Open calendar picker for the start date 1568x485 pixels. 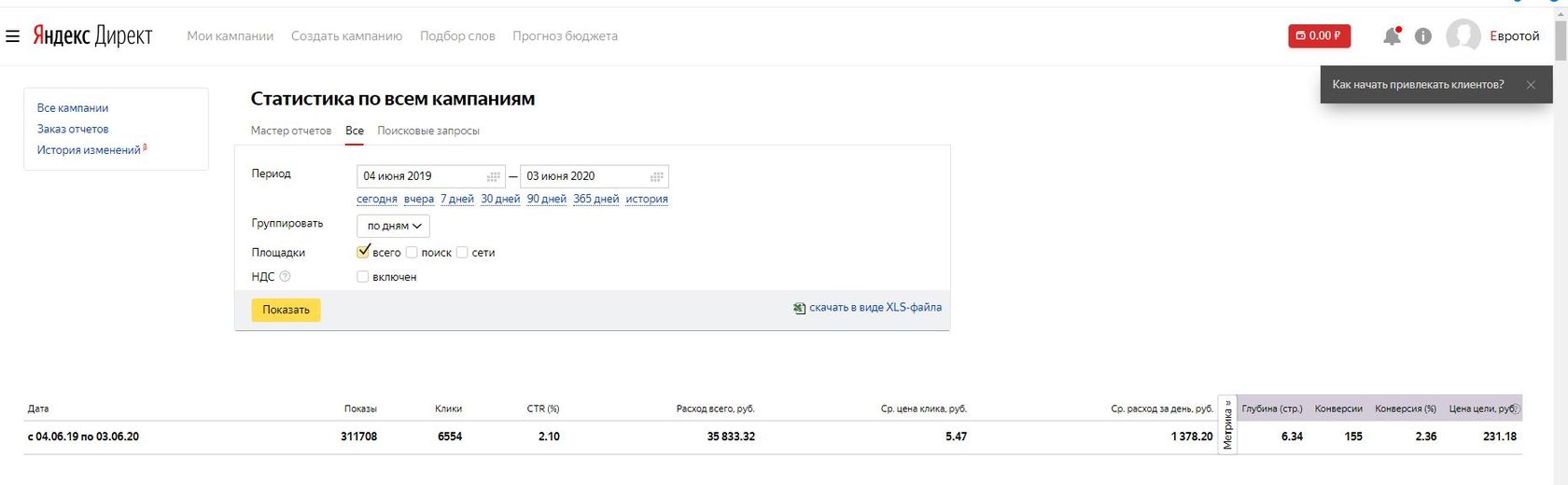[494, 176]
